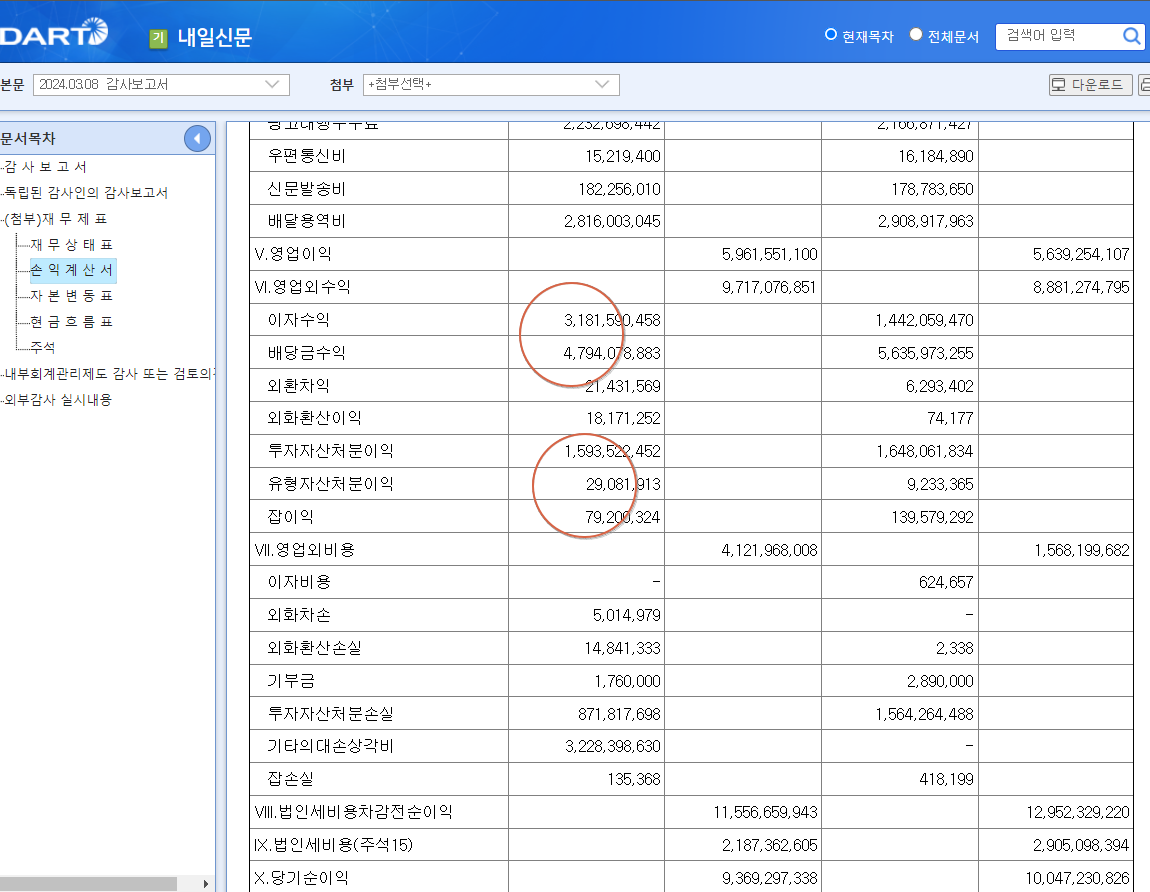Click the VII.영업외비용 row label
Image resolution: width=1150 pixels, height=892 pixels.
tap(304, 549)
